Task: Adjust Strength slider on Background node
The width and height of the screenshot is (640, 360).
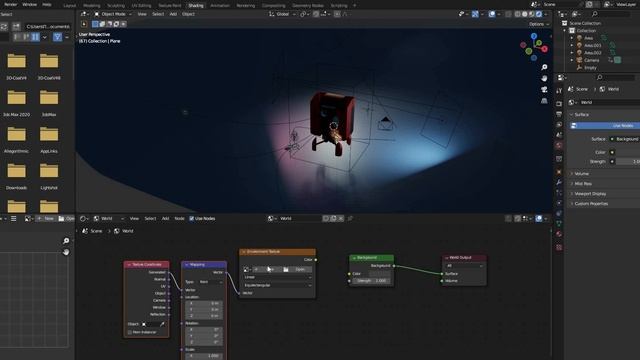Action: click(x=371, y=281)
